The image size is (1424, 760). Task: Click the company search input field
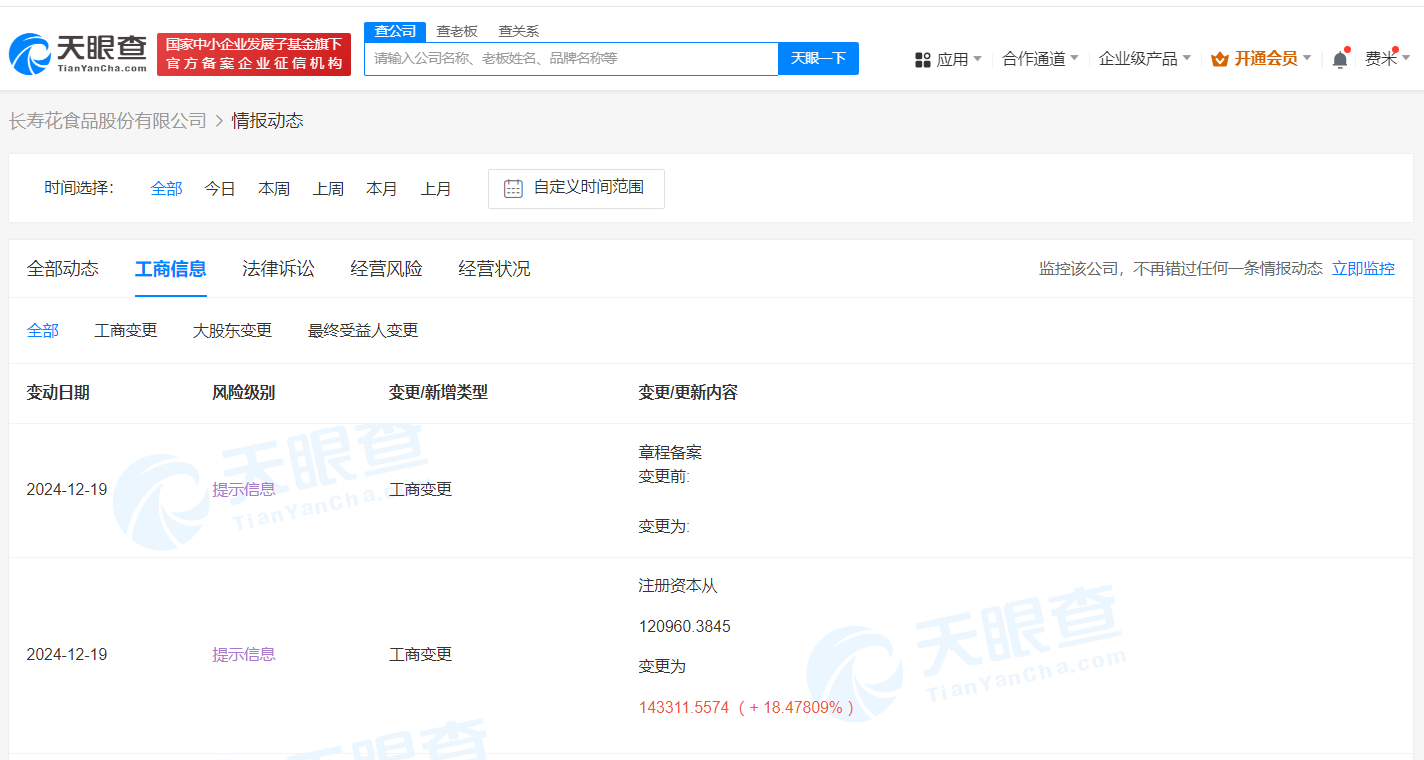click(570, 59)
